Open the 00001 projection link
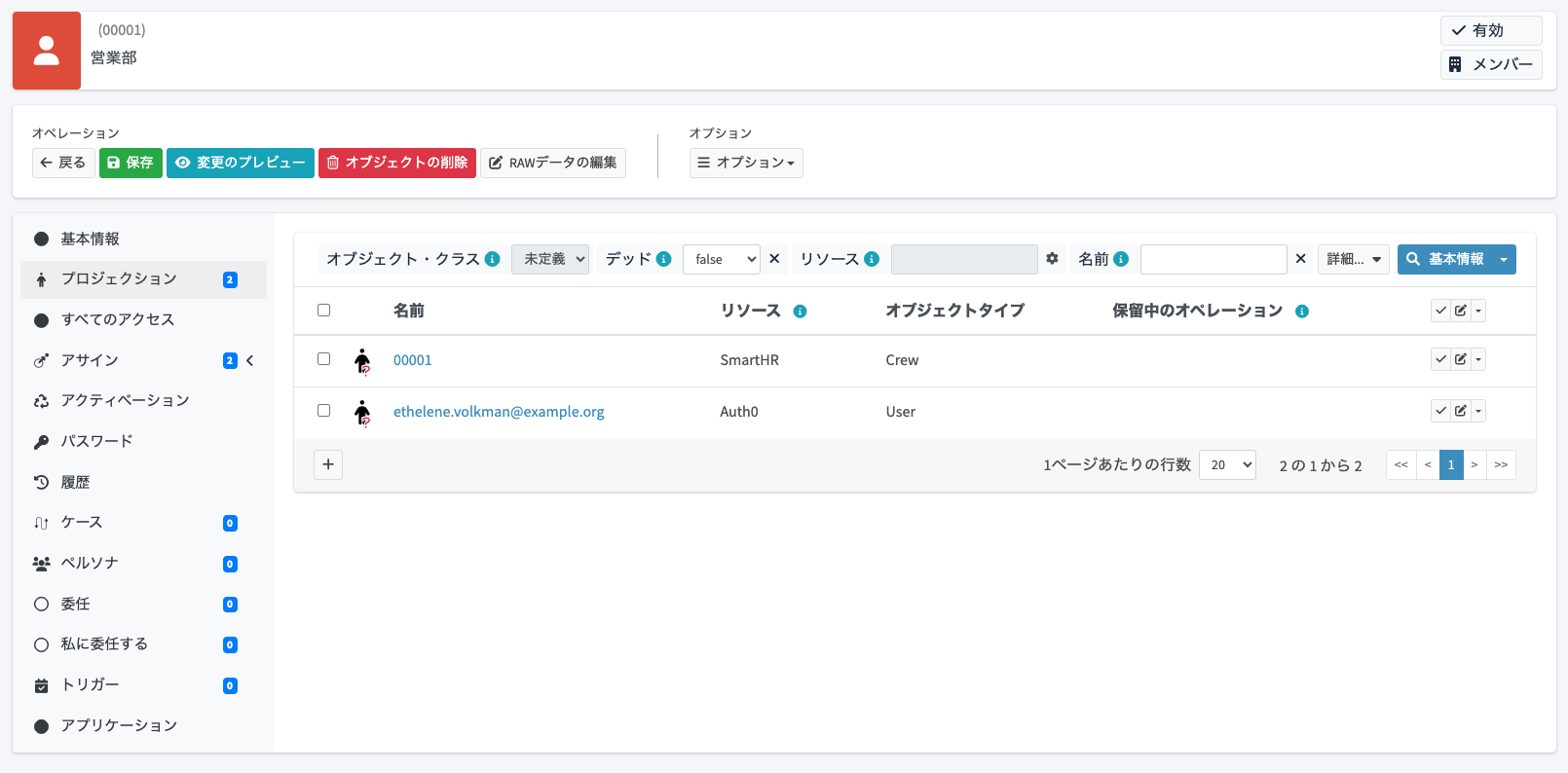The image size is (1568, 773). coord(413,360)
